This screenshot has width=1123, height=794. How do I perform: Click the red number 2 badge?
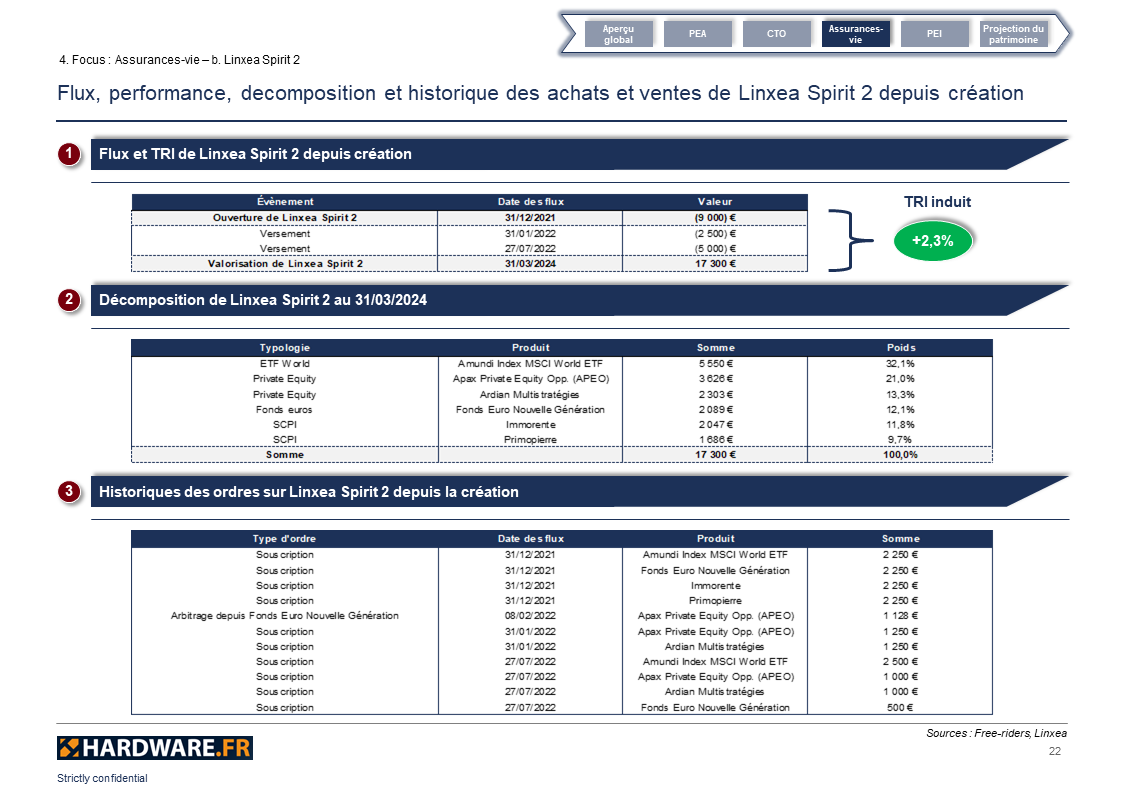click(69, 299)
